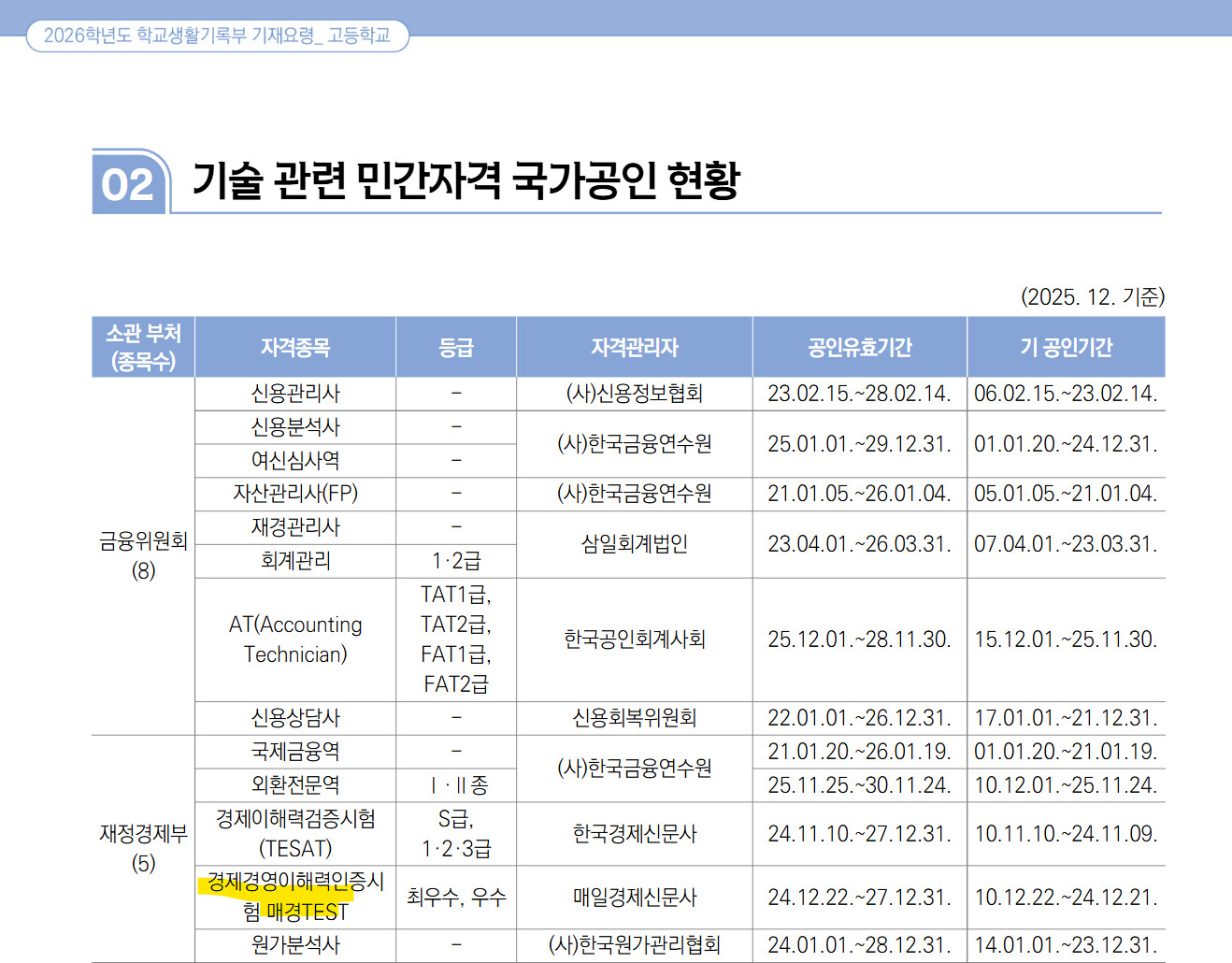Viewport: 1232px width, 963px height.
Task: Select the cell '국제금융역'
Action: tap(295, 752)
